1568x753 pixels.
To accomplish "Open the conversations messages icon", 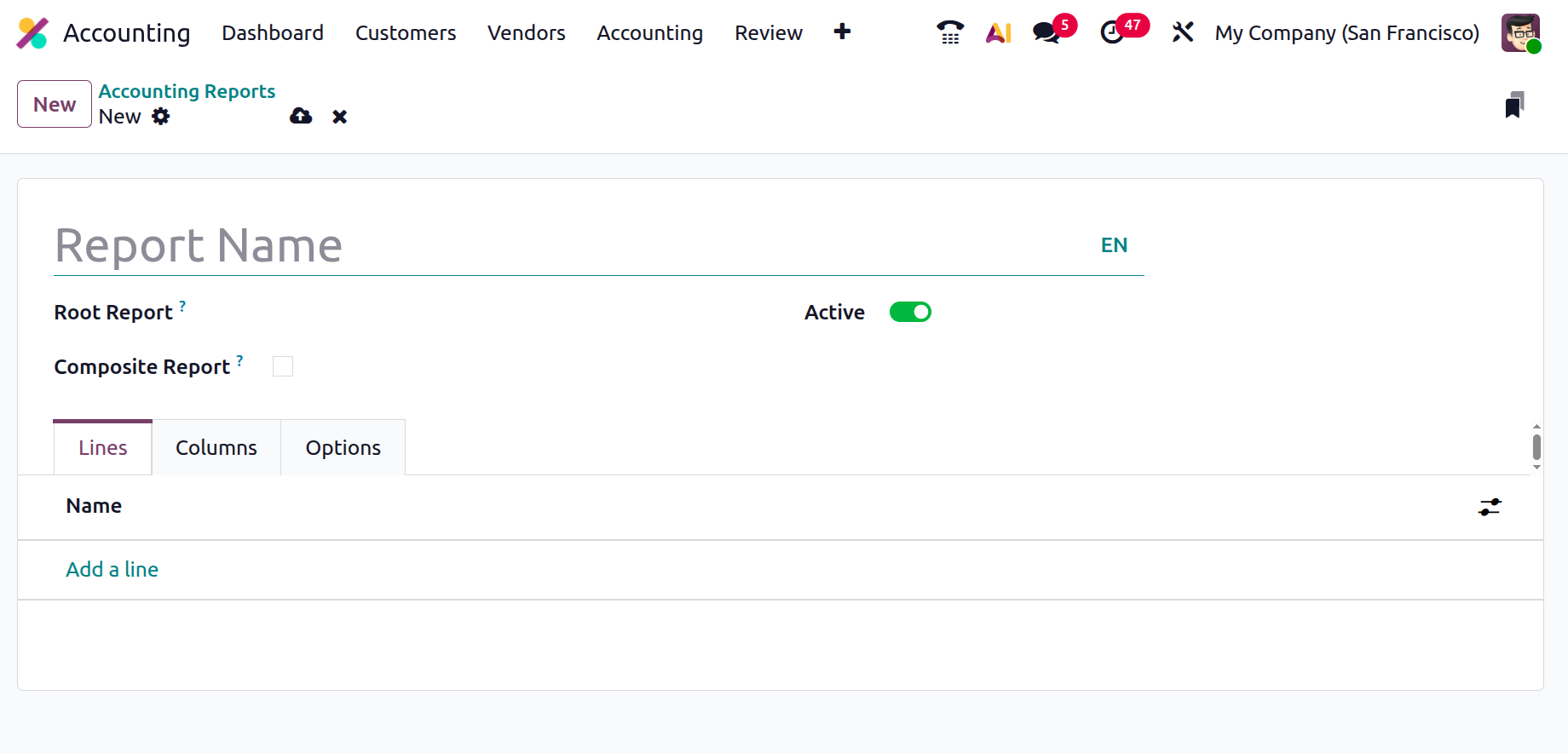I will 1046,32.
